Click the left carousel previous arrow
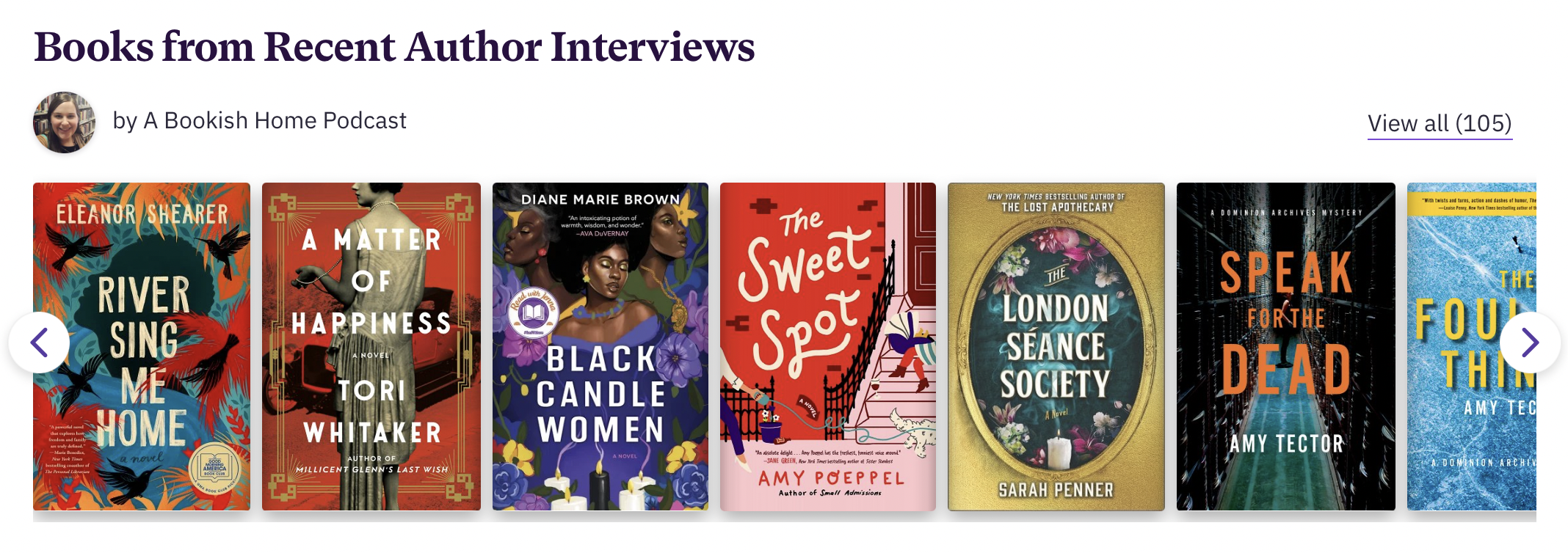The height and width of the screenshot is (553, 1568). pyautogui.click(x=39, y=343)
